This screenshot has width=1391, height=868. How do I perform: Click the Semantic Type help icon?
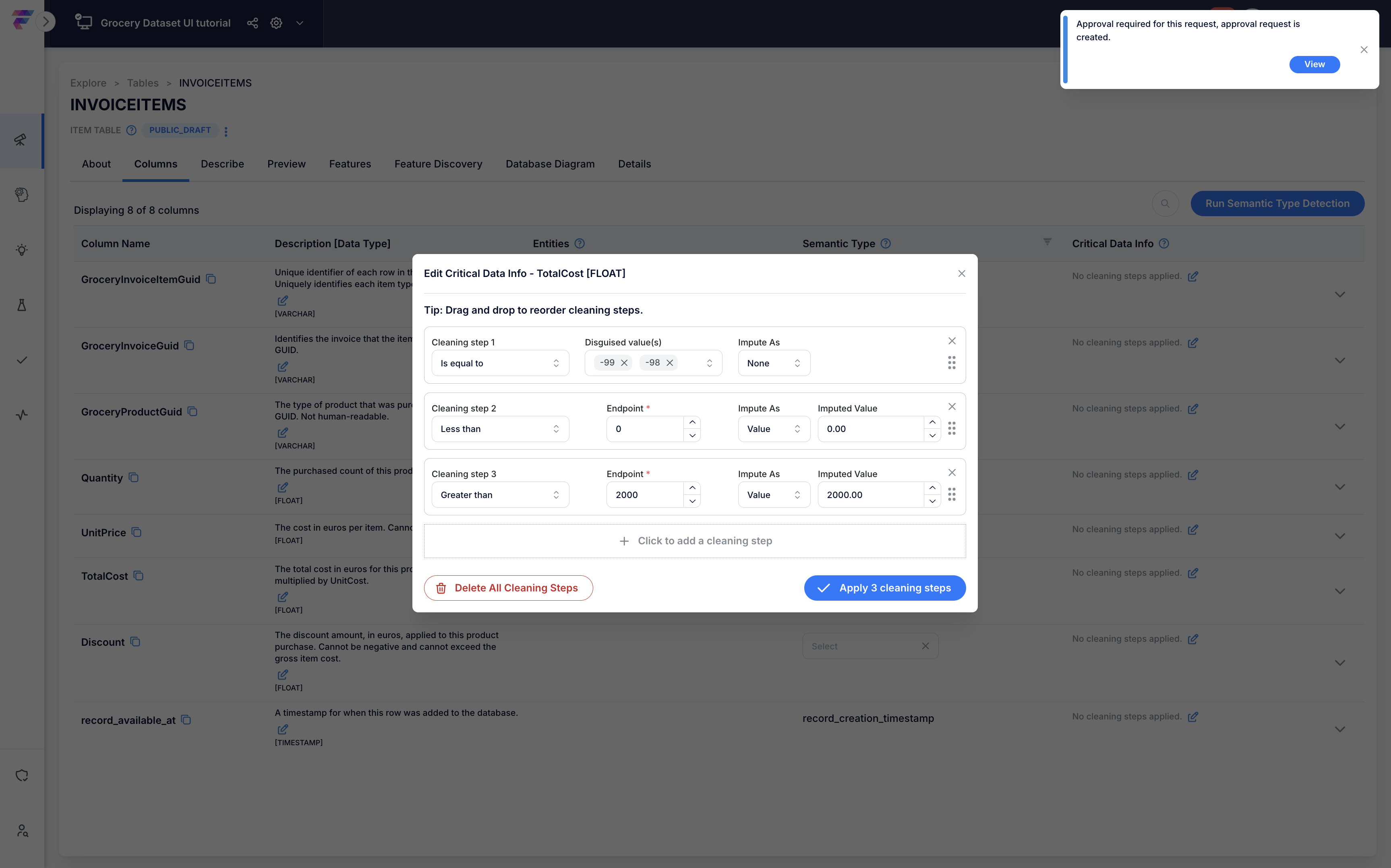pyautogui.click(x=886, y=244)
